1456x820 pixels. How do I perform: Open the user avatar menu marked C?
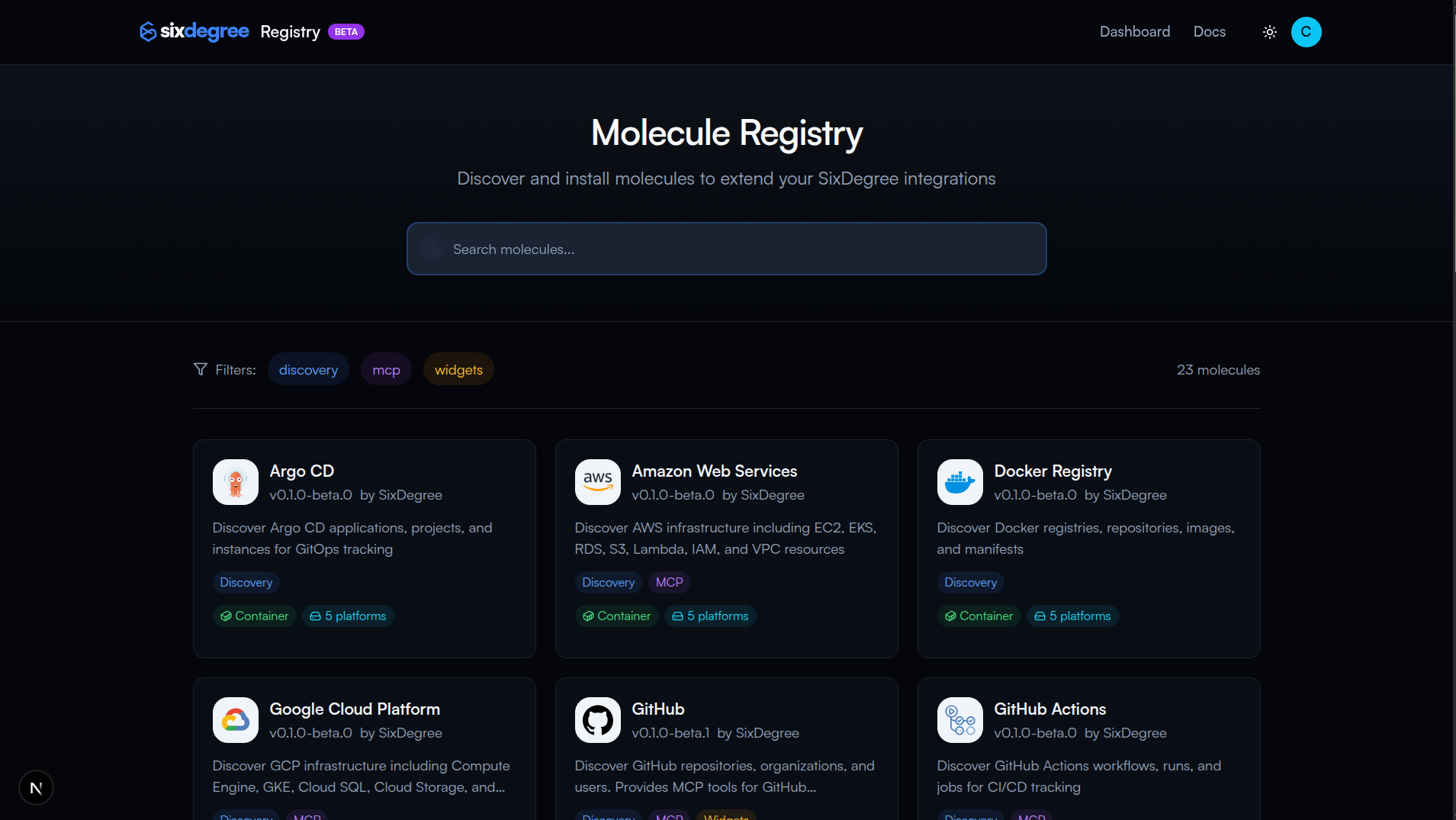tap(1306, 31)
